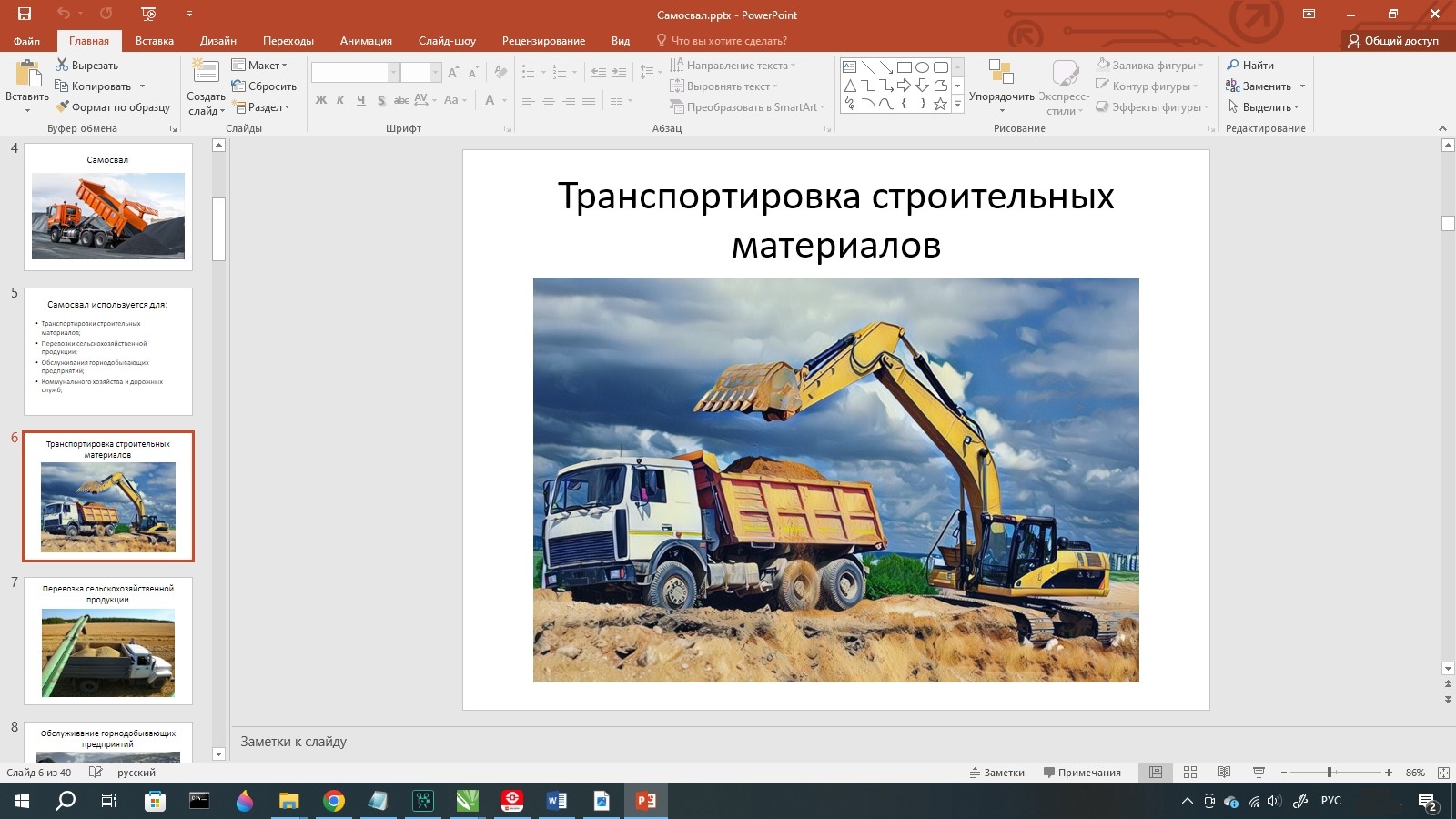Open PowerPoint icon in the taskbar
This screenshot has width=1456, height=819.
[x=646, y=801]
